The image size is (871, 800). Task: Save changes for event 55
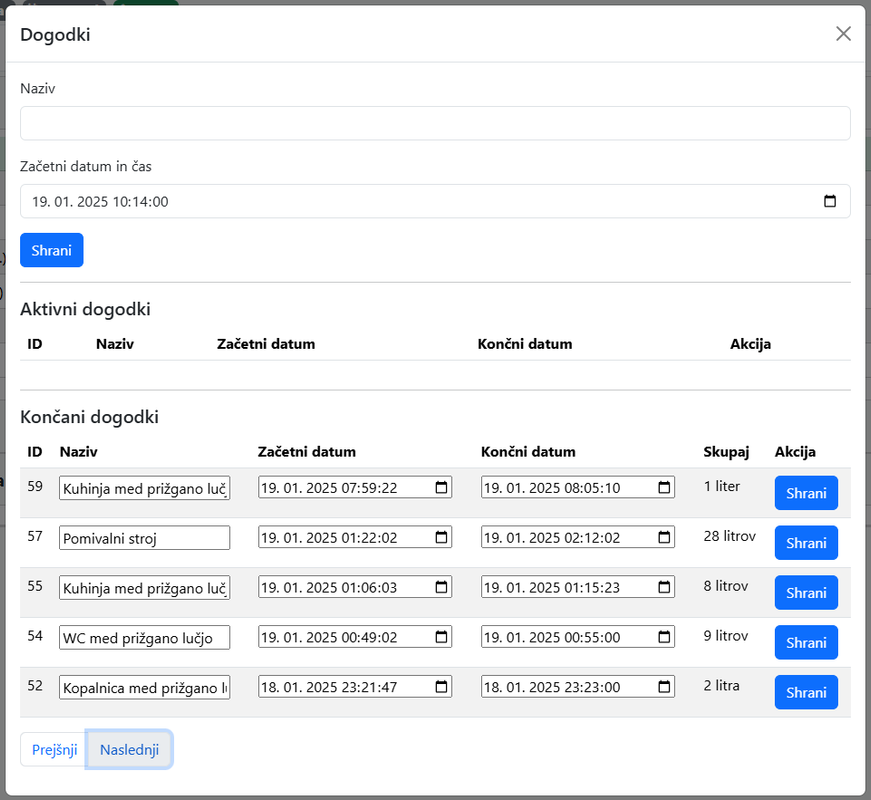(806, 593)
